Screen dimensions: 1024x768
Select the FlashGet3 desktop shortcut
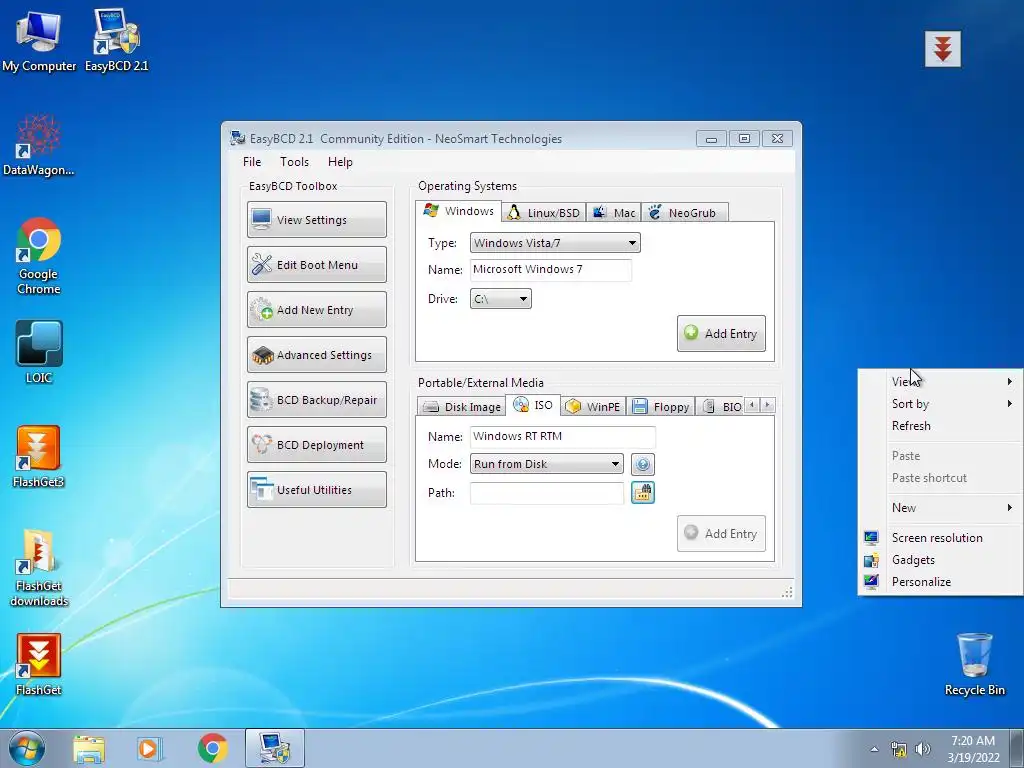point(39,456)
